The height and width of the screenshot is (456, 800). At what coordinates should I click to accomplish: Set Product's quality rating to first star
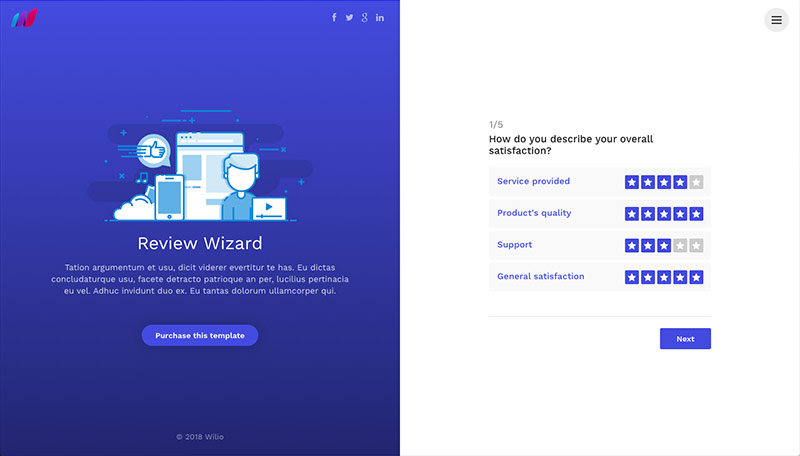click(x=632, y=214)
